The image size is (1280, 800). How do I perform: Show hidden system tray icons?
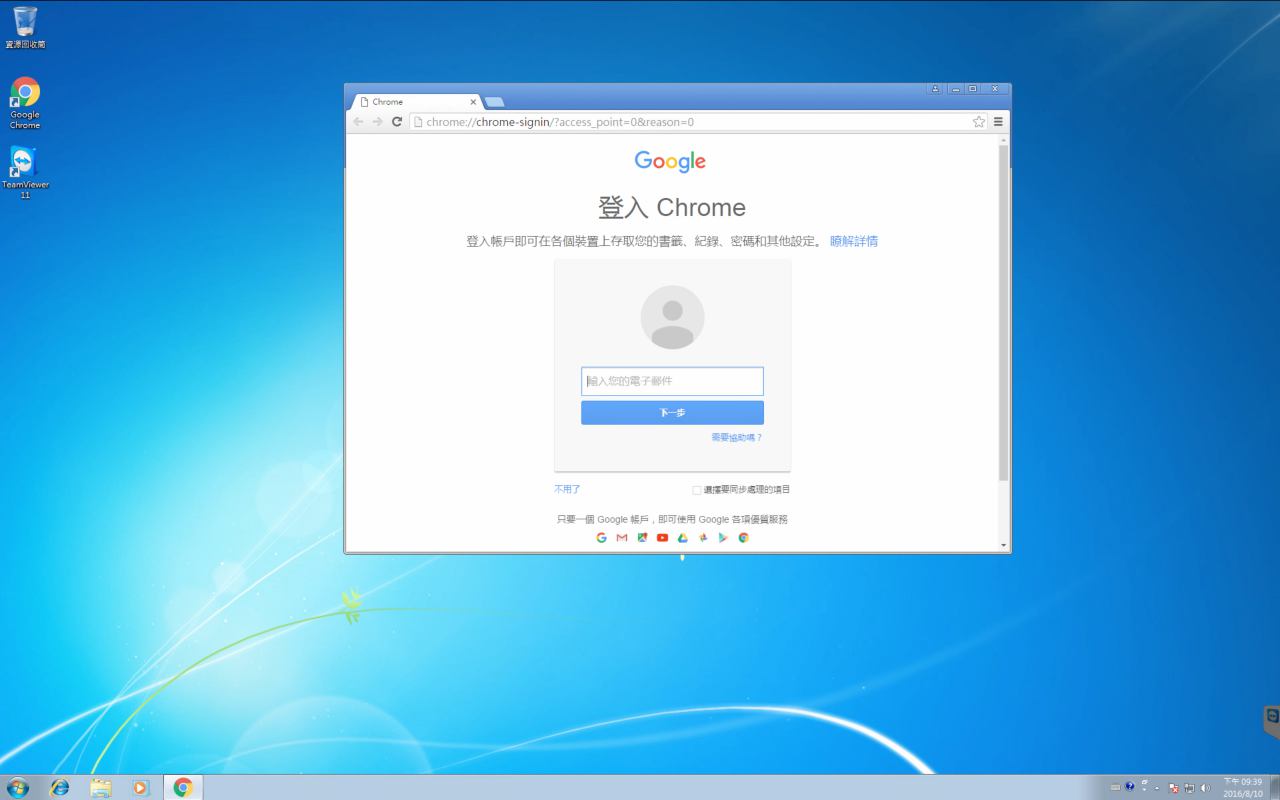click(x=1157, y=787)
